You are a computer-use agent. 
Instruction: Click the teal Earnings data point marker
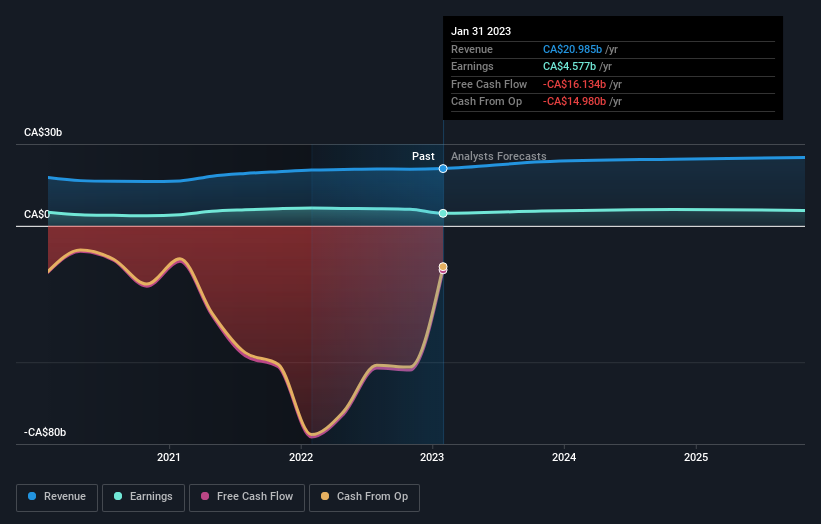click(x=443, y=213)
